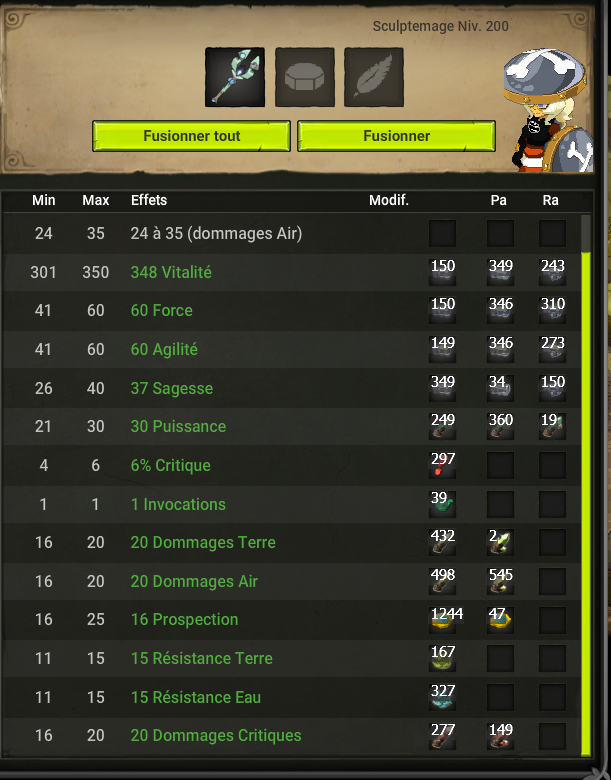Use the 273 Agilité Ra rune
The image size is (611, 780).
552,349
